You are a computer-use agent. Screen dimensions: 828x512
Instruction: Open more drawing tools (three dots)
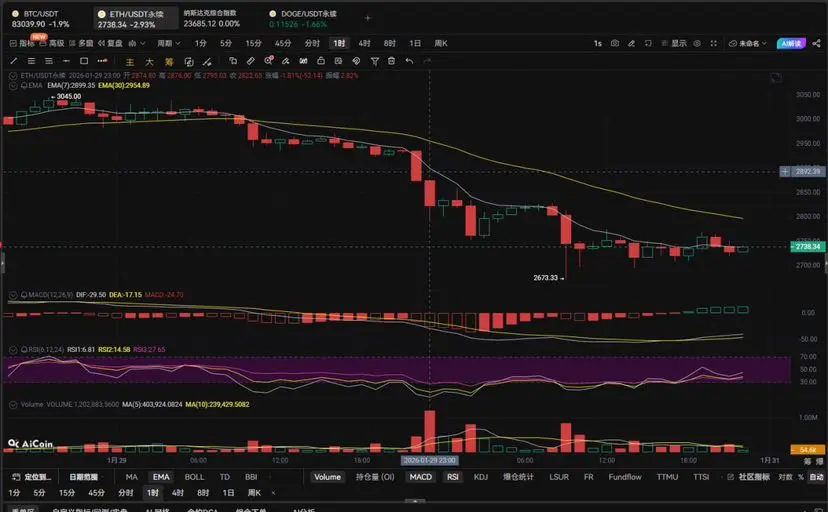click(102, 61)
